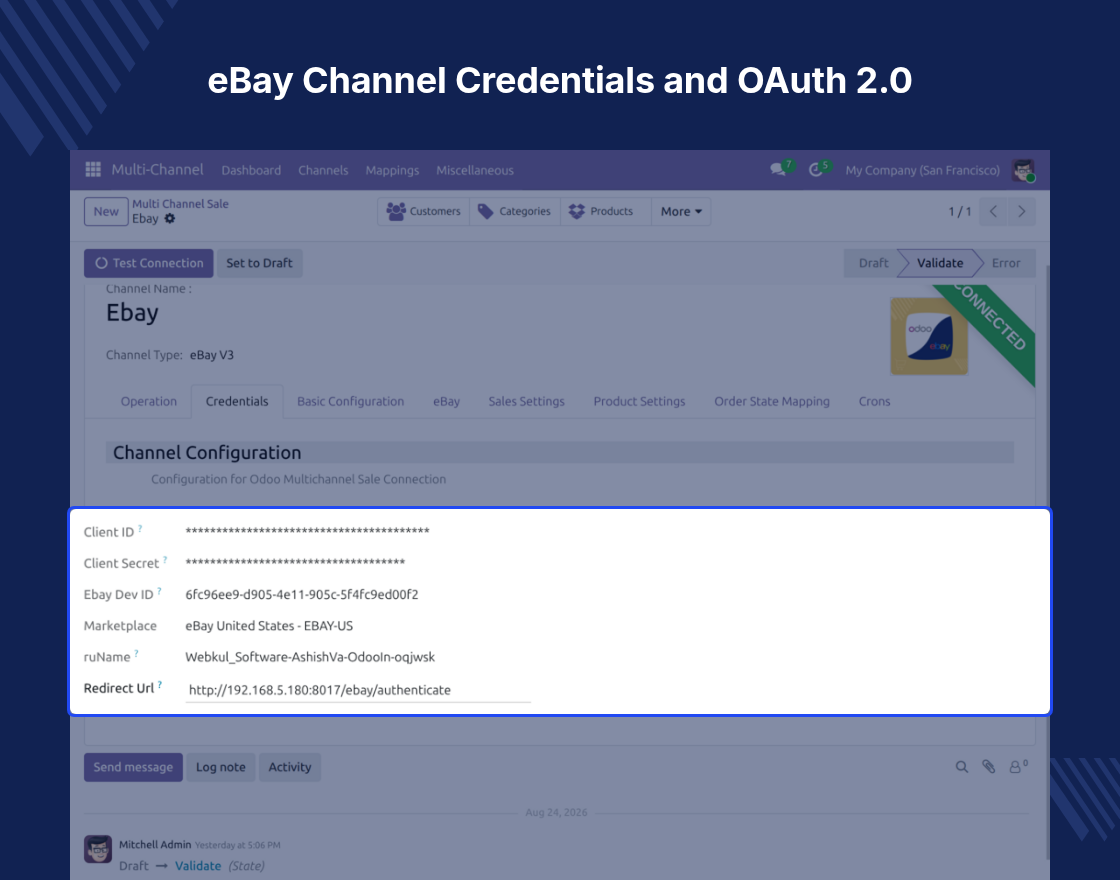
Task: Open Marketplace field eBay United States - EBAY-US
Action: [269, 626]
